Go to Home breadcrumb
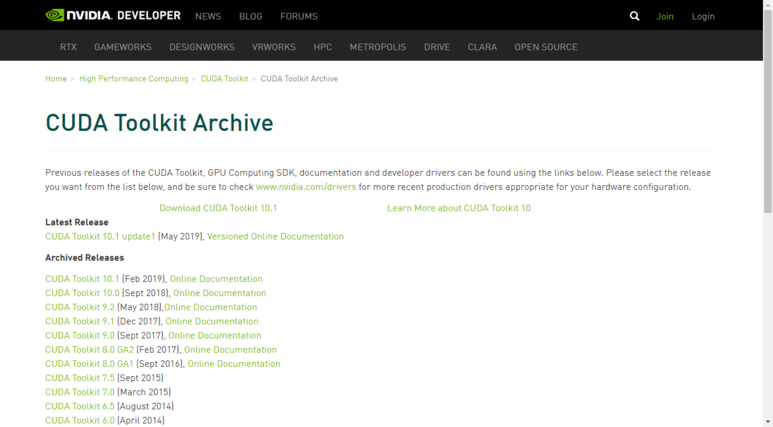Viewport: 773px width, 427px height. tap(56, 78)
